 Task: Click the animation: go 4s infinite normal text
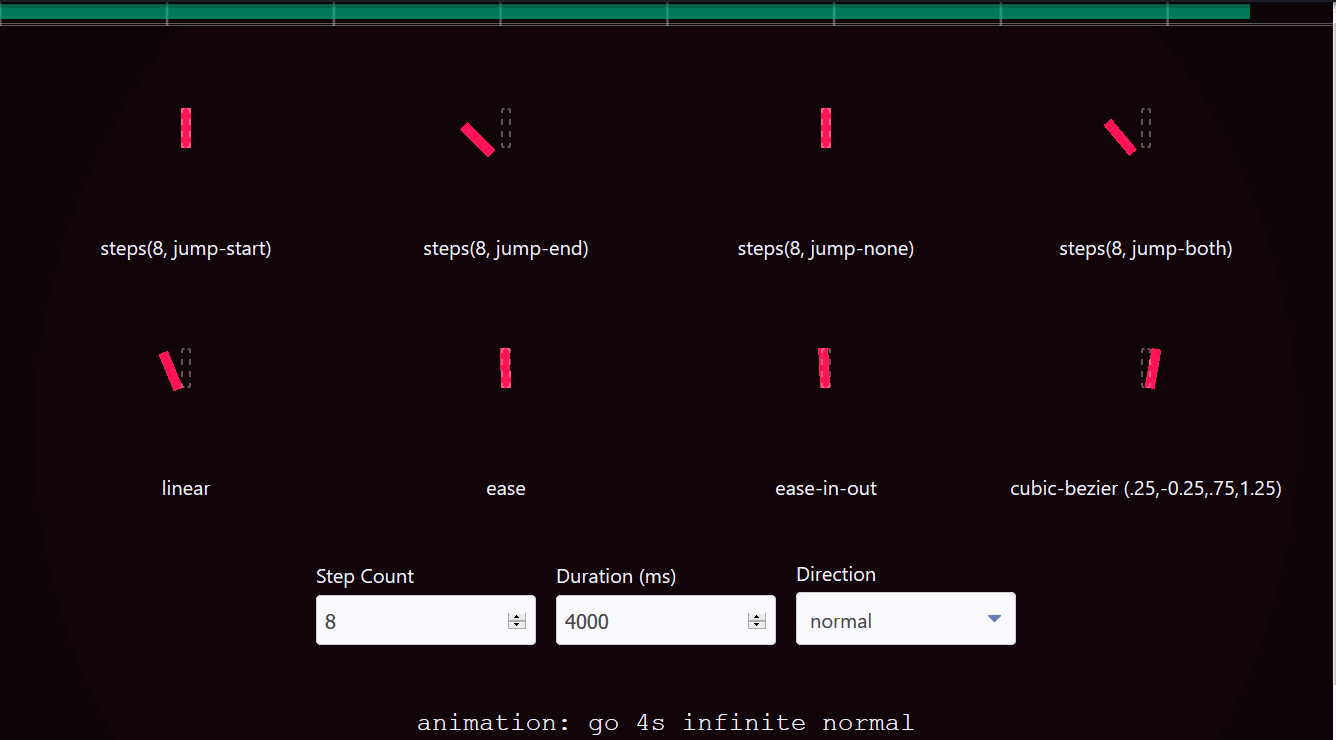pos(666,723)
